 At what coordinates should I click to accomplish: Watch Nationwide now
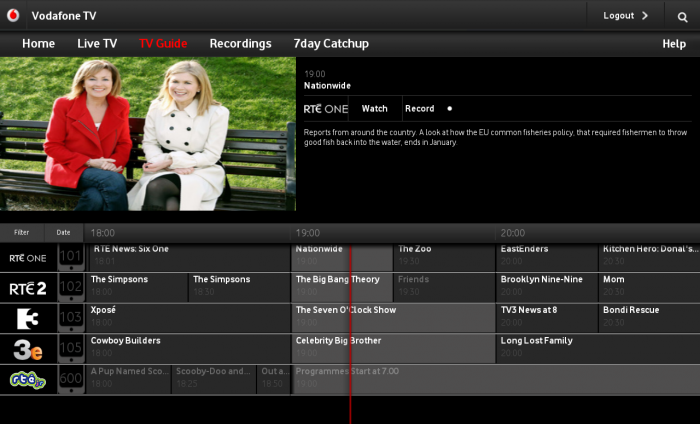[x=375, y=108]
